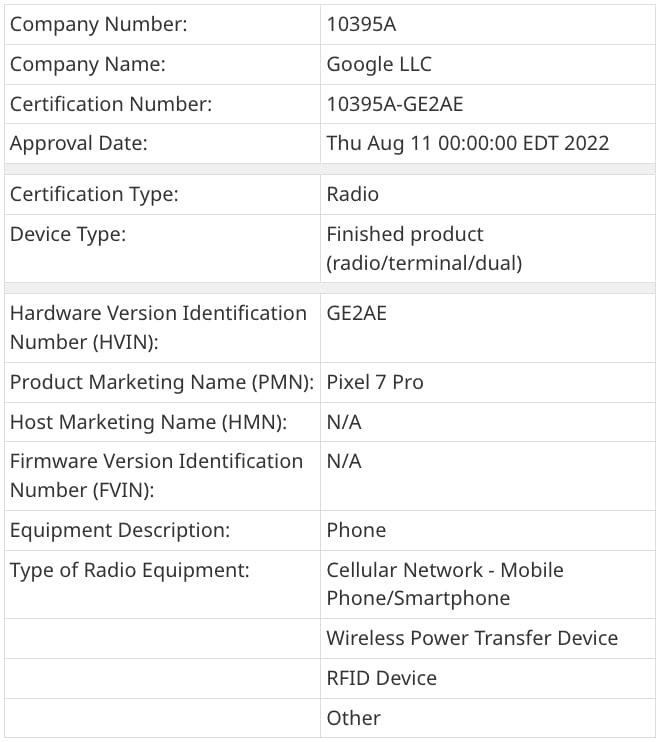Select the Radio certification type value
The height and width of the screenshot is (742, 663).
353,194
